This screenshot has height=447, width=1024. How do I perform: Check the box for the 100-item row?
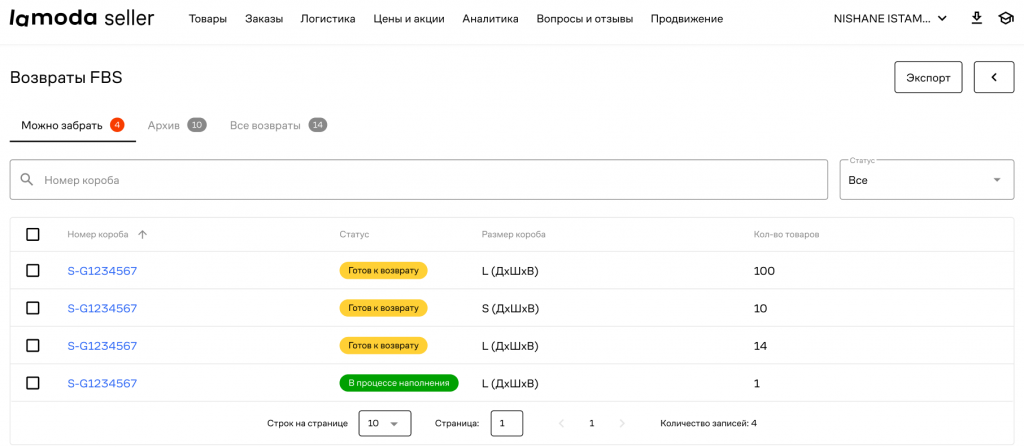[x=33, y=271]
